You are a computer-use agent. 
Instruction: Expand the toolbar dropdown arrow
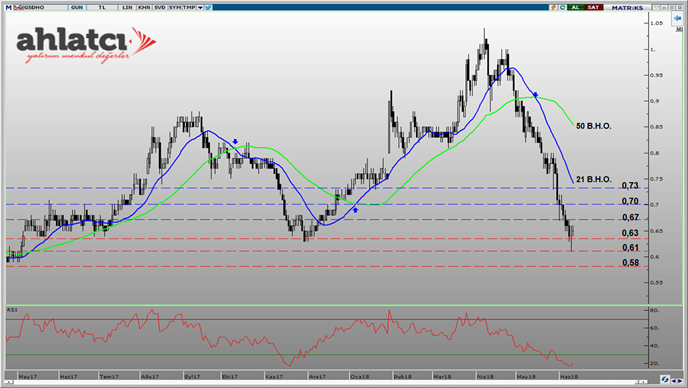pyautogui.click(x=201, y=7)
